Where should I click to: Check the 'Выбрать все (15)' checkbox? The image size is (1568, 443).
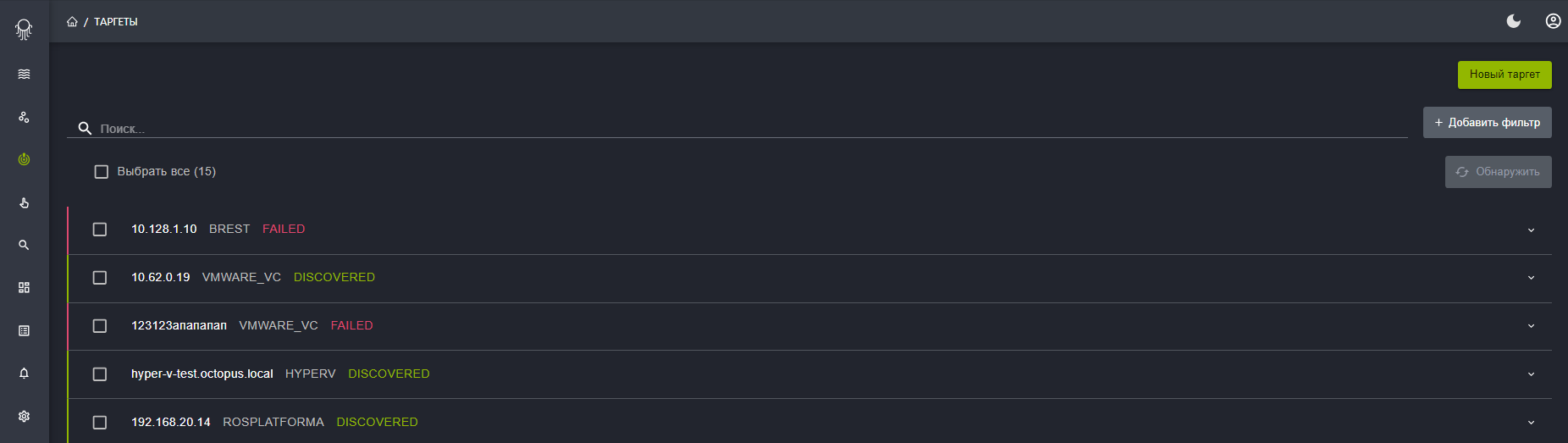102,172
